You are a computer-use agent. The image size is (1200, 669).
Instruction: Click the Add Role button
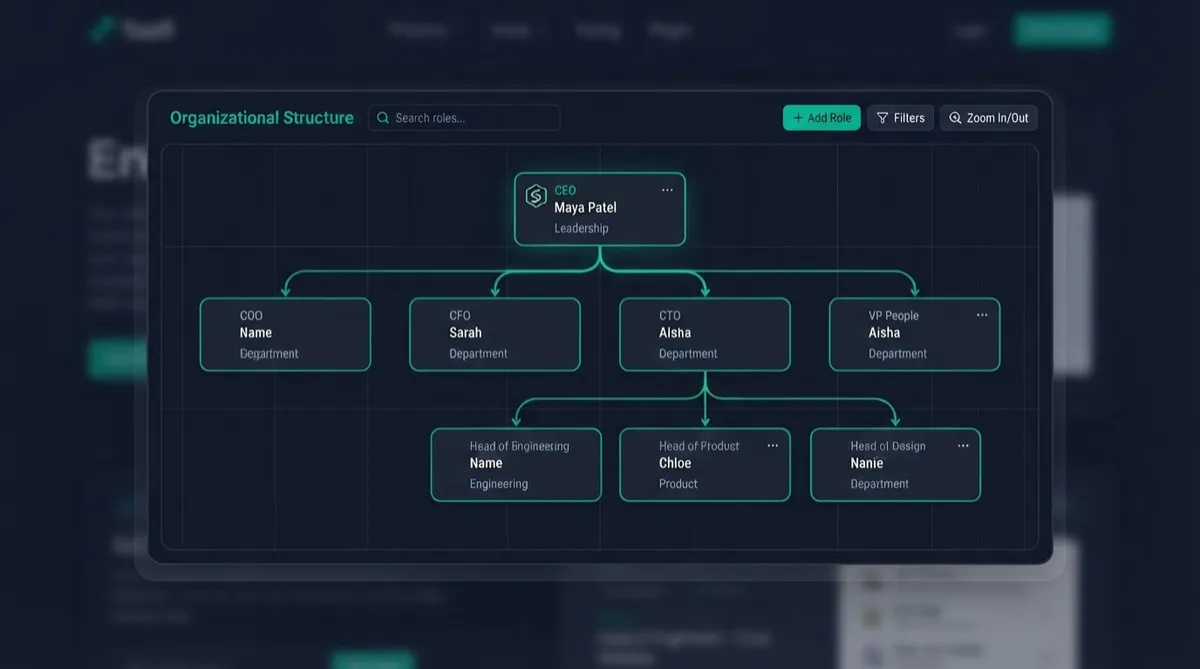click(821, 118)
